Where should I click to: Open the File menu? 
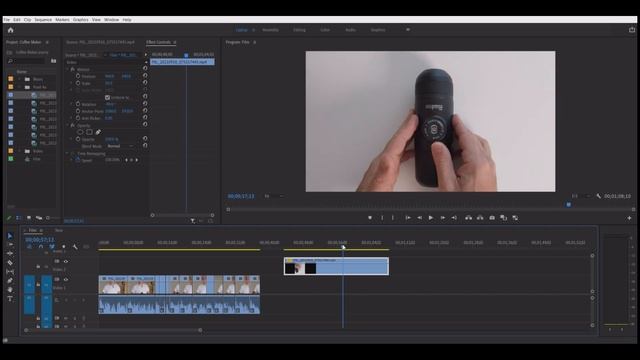[x=7, y=20]
